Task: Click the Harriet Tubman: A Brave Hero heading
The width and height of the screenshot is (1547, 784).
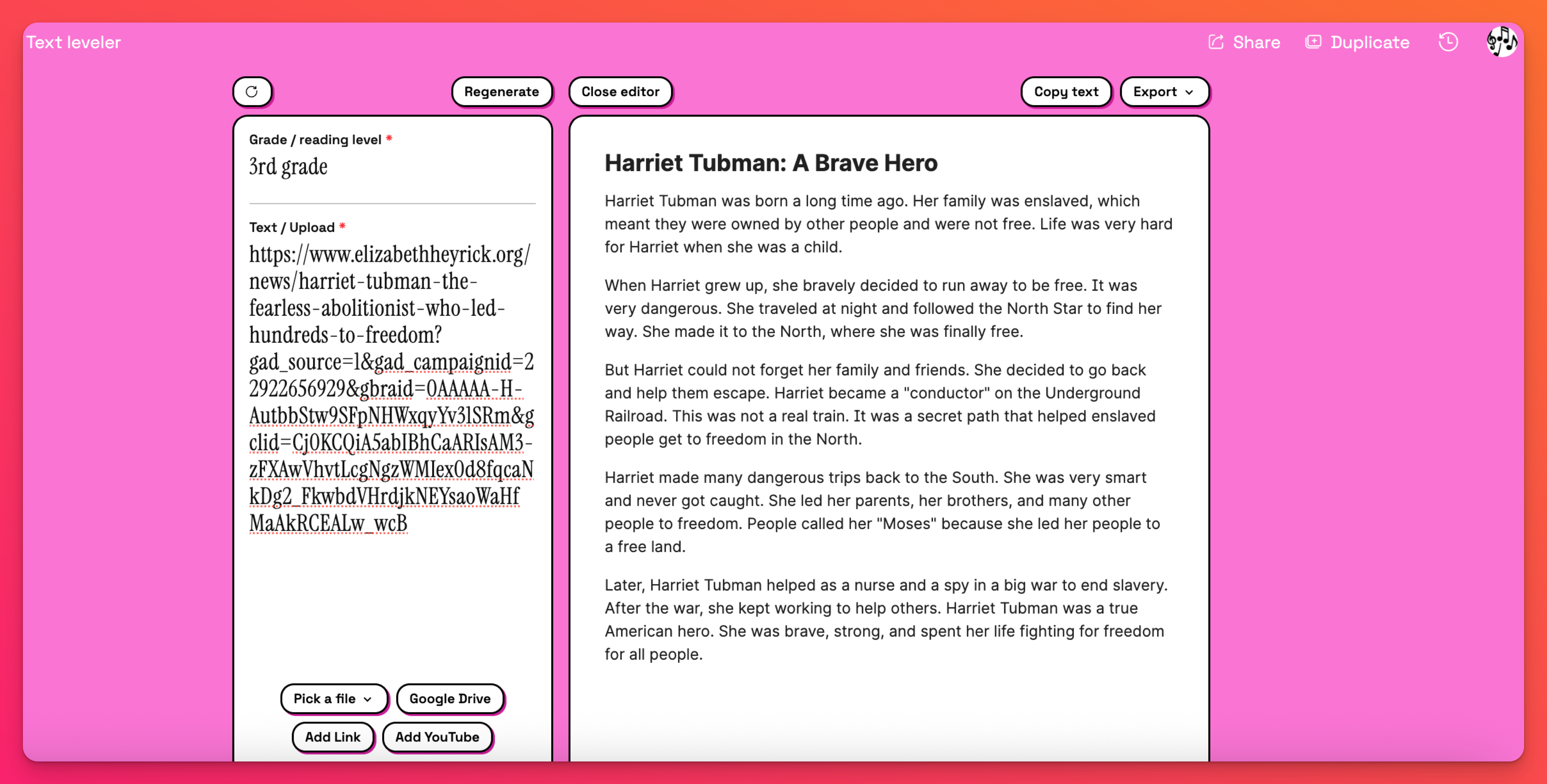Action: [770, 163]
